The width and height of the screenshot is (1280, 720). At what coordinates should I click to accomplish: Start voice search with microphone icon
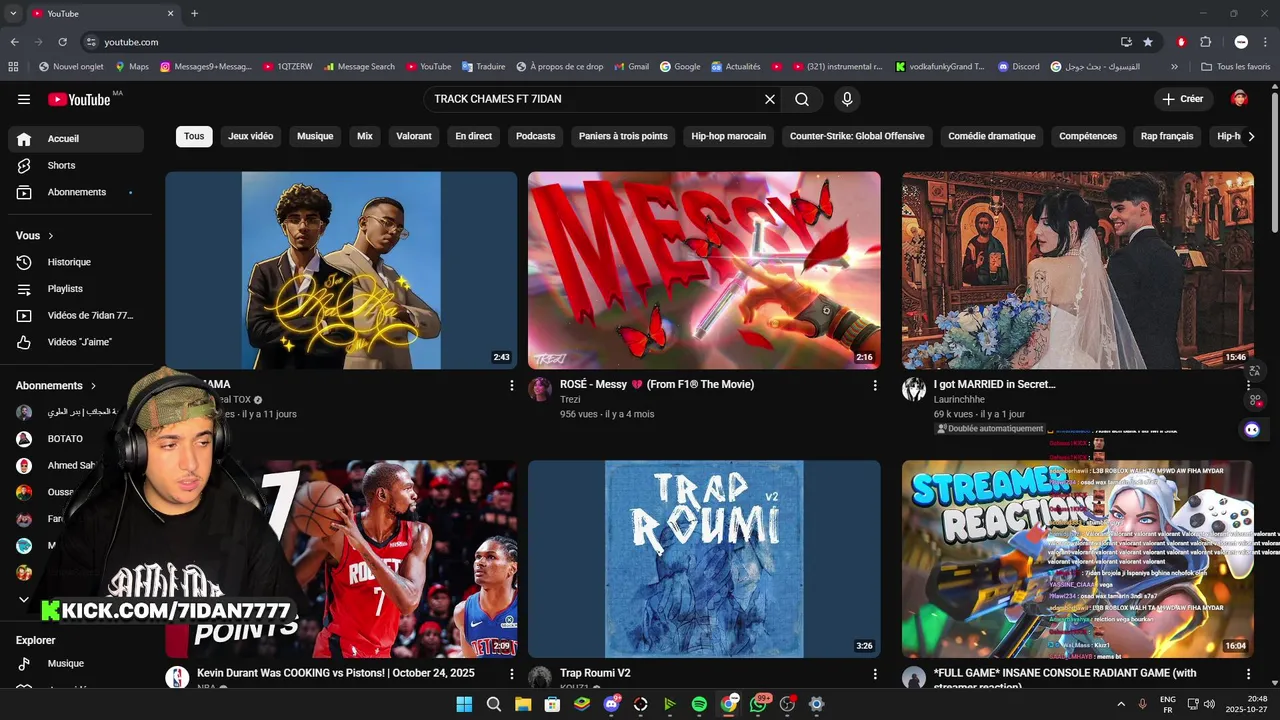[847, 99]
